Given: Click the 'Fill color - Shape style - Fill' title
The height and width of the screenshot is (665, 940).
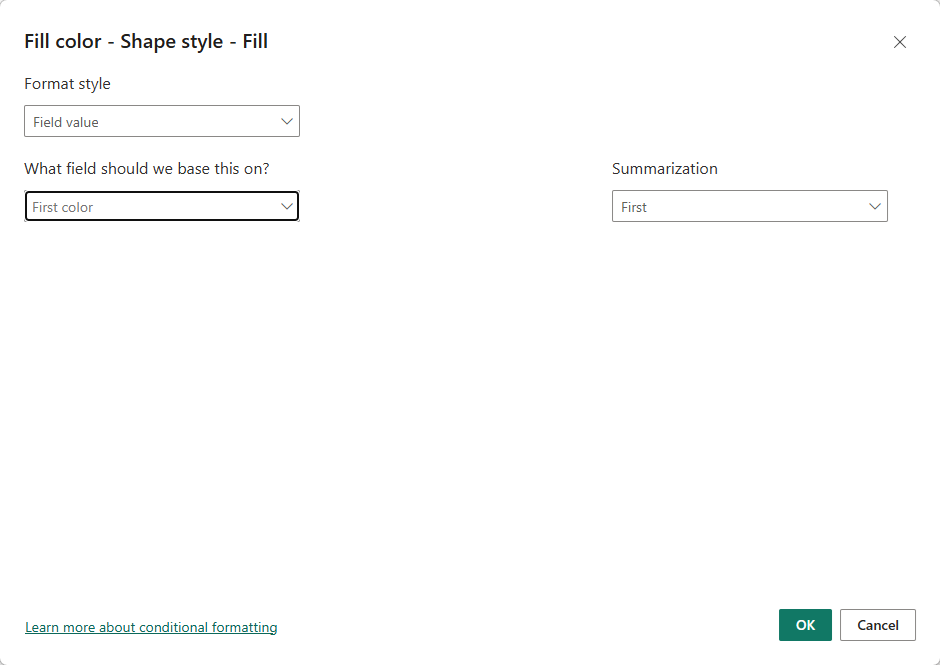Looking at the screenshot, I should (146, 42).
